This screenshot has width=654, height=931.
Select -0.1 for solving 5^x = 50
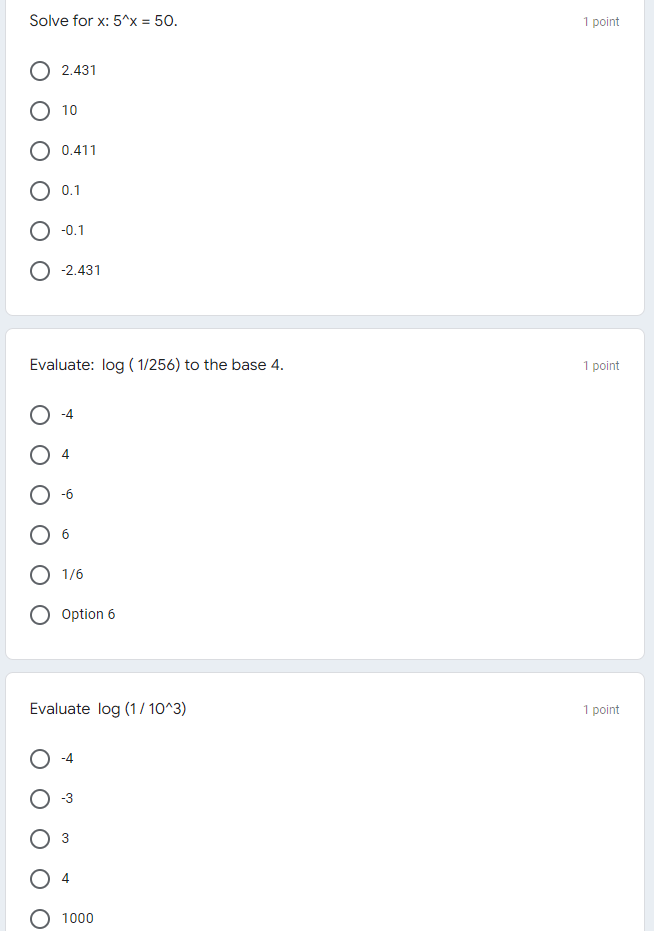40,230
